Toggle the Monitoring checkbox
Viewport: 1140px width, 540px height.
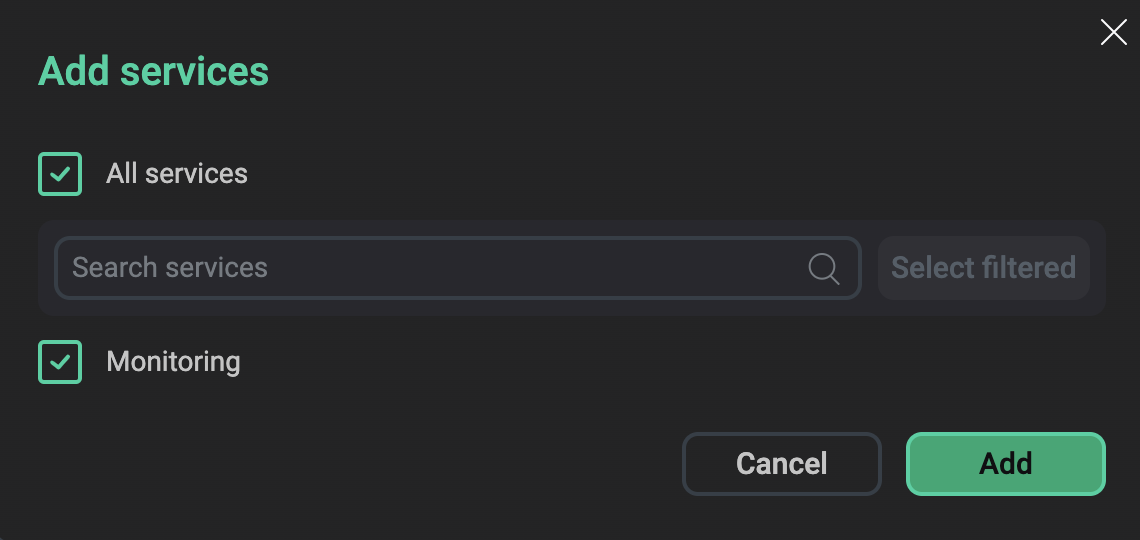(60, 362)
